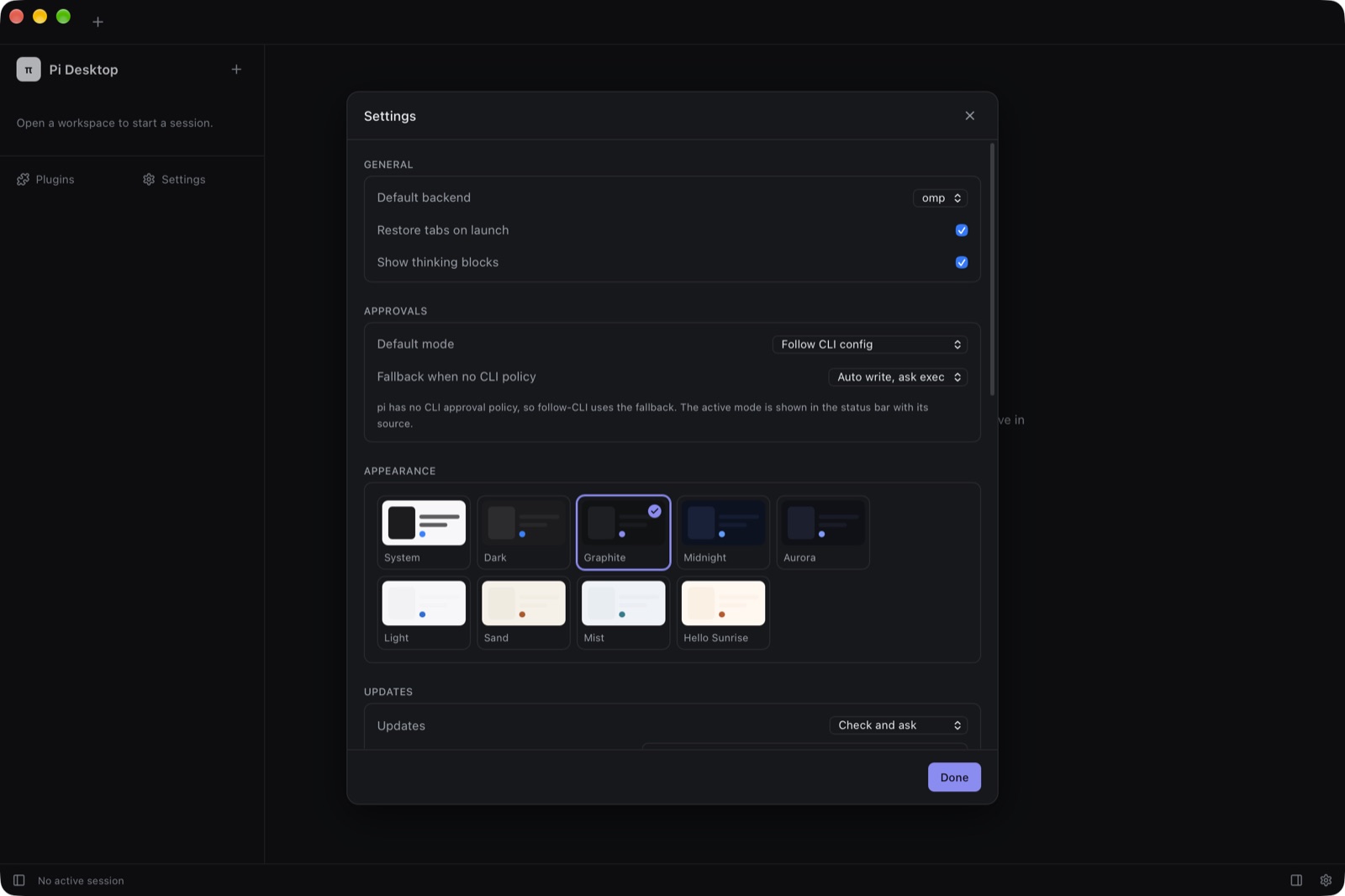
Task: Select the Graphite theme
Action: [x=623, y=532]
